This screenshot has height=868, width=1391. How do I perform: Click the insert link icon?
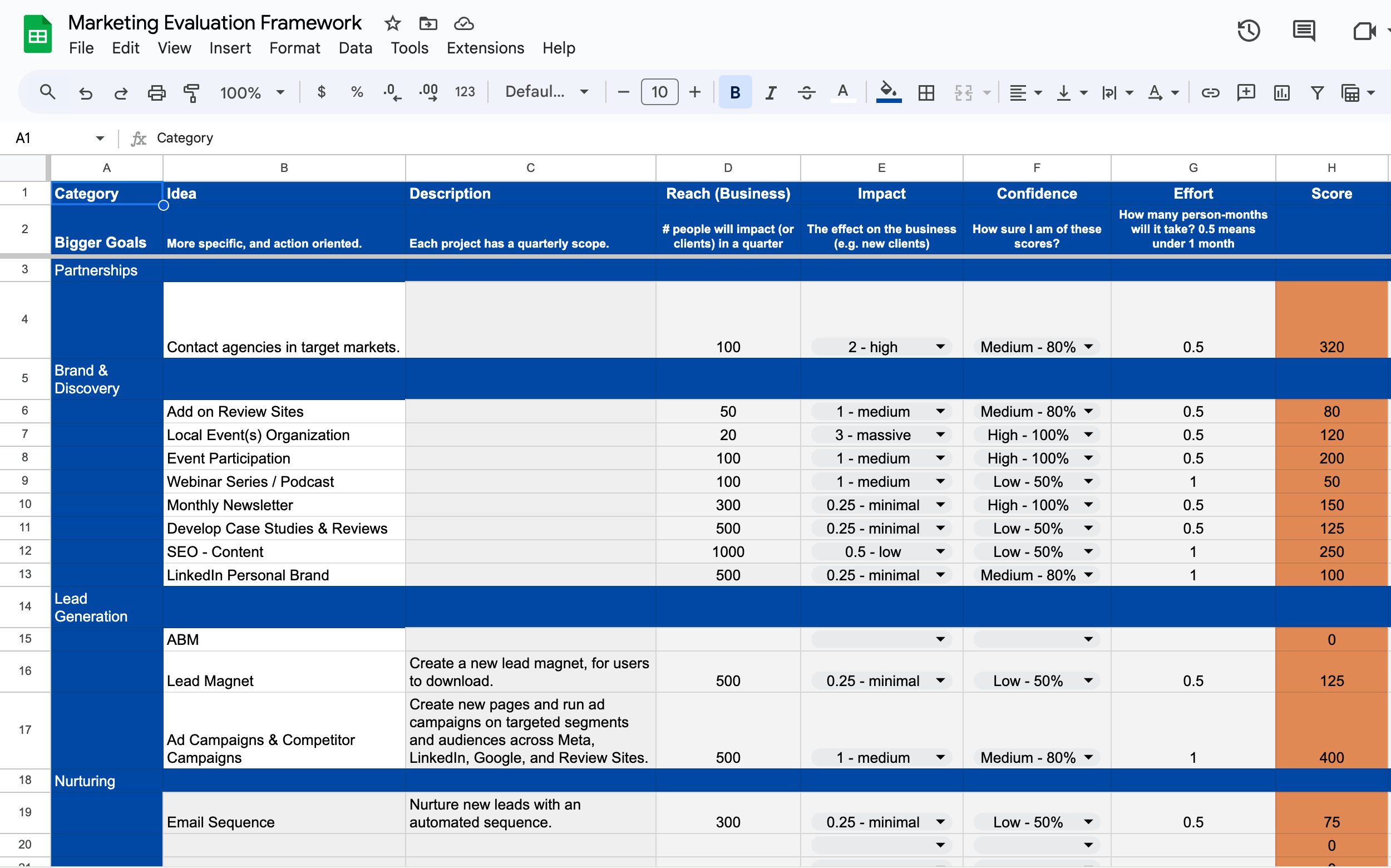[1210, 92]
